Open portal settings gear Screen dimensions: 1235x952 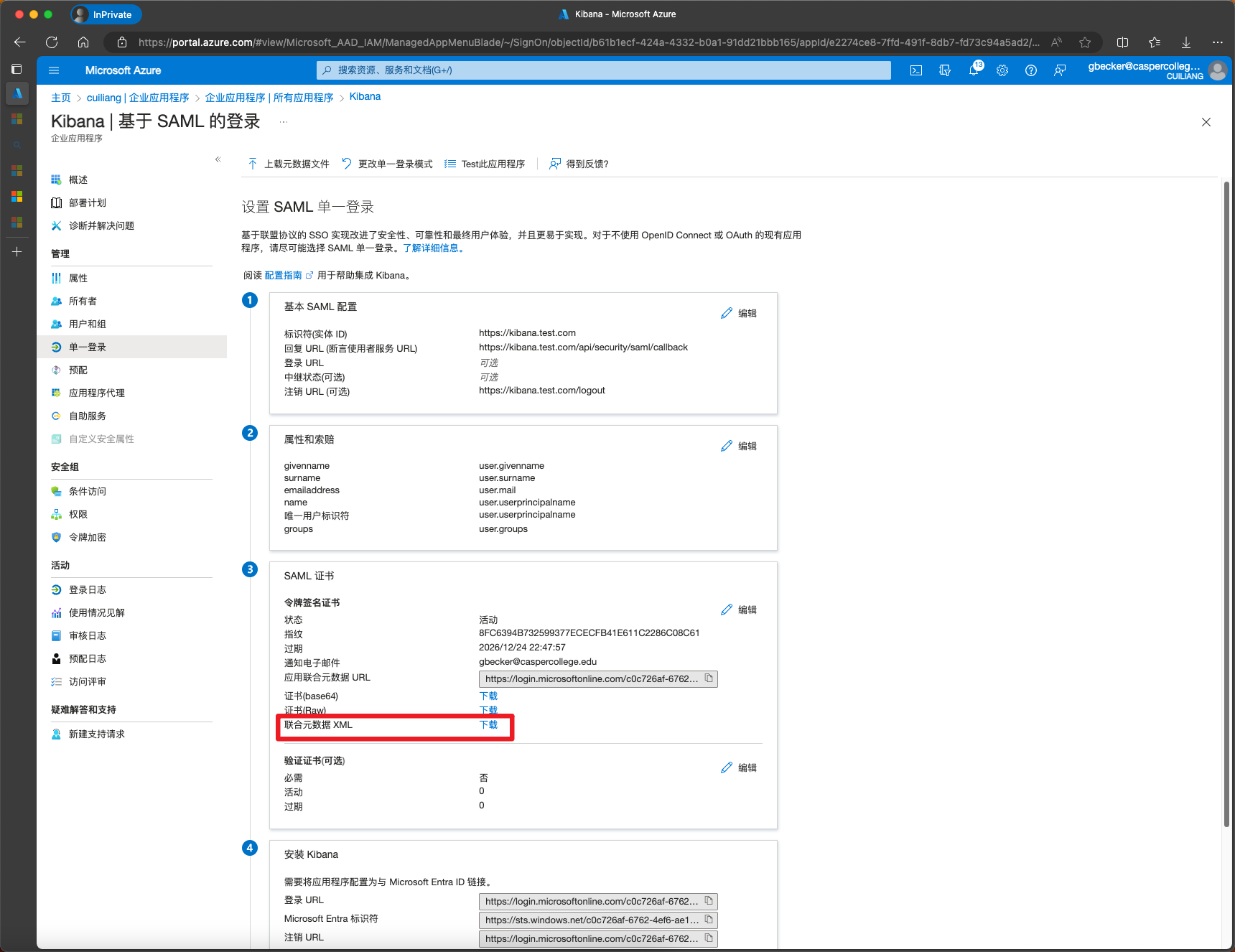point(1002,70)
